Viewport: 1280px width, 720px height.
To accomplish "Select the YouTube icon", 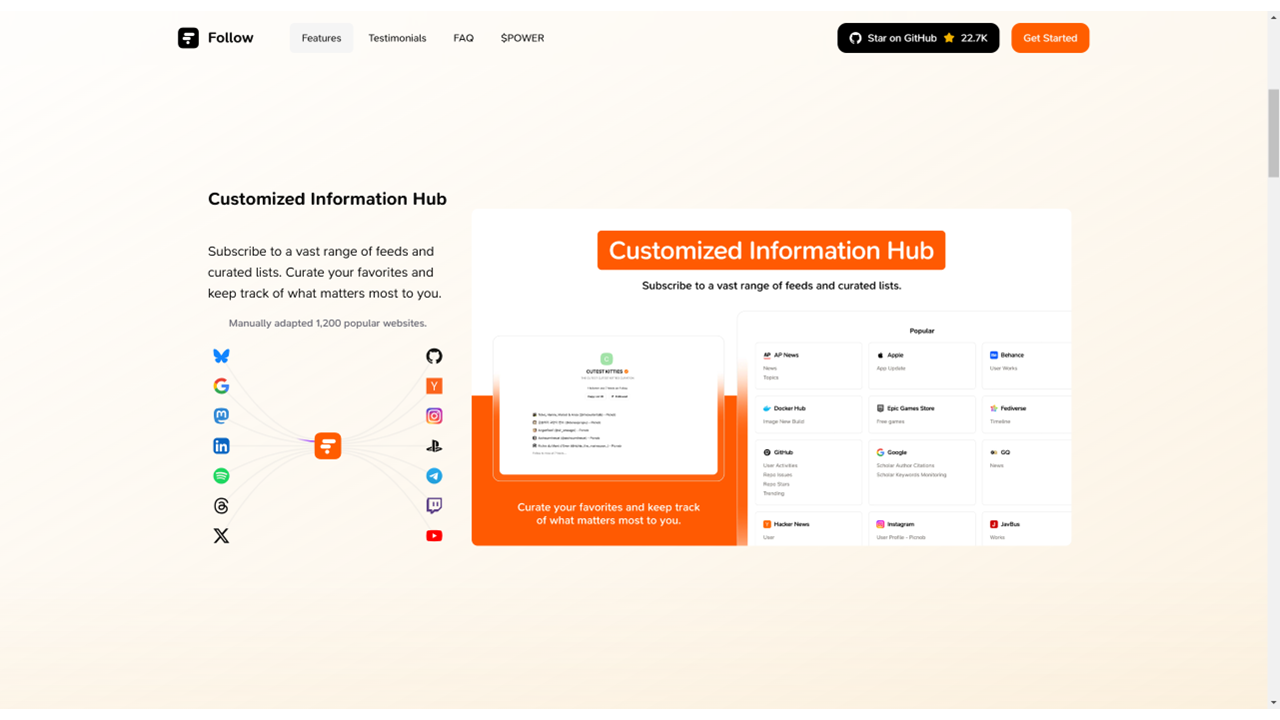I will coord(434,536).
